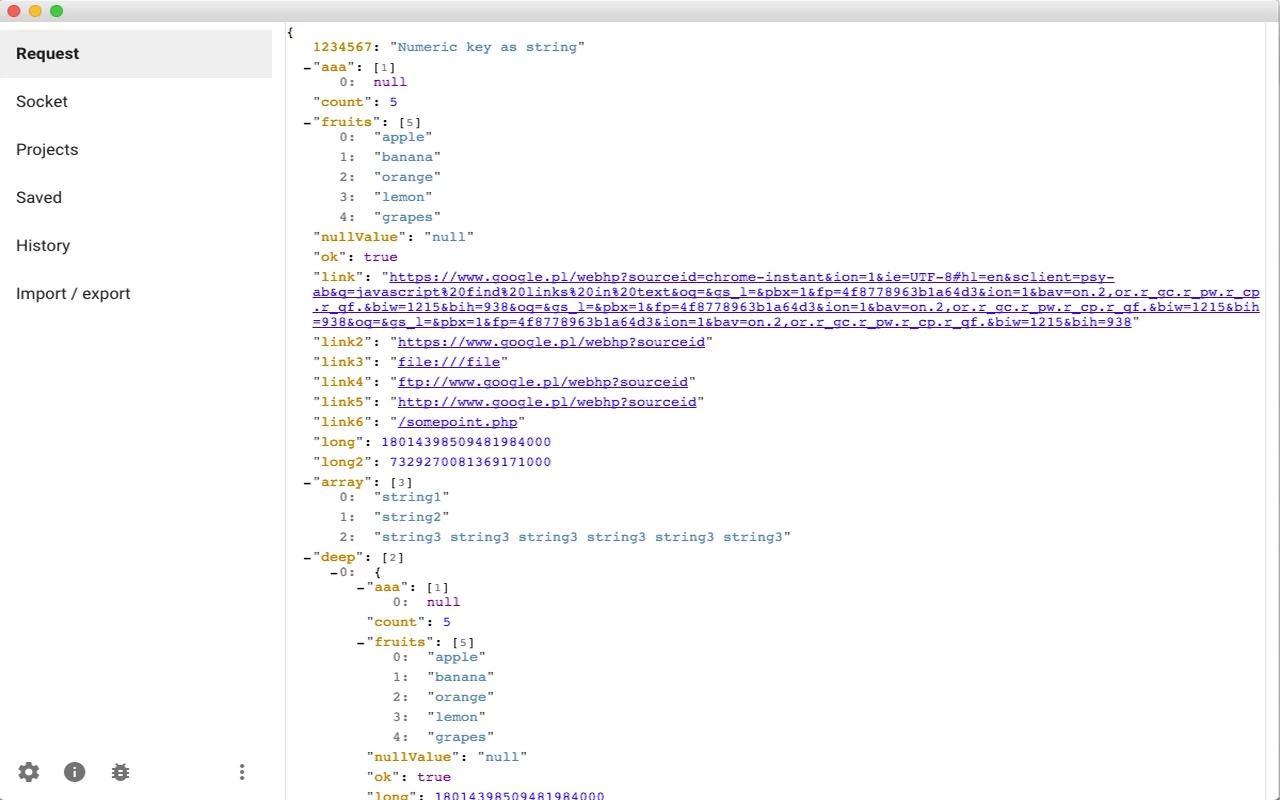Collapse the top-level "aaa" array
Screen dimensions: 1280x800
(308, 67)
